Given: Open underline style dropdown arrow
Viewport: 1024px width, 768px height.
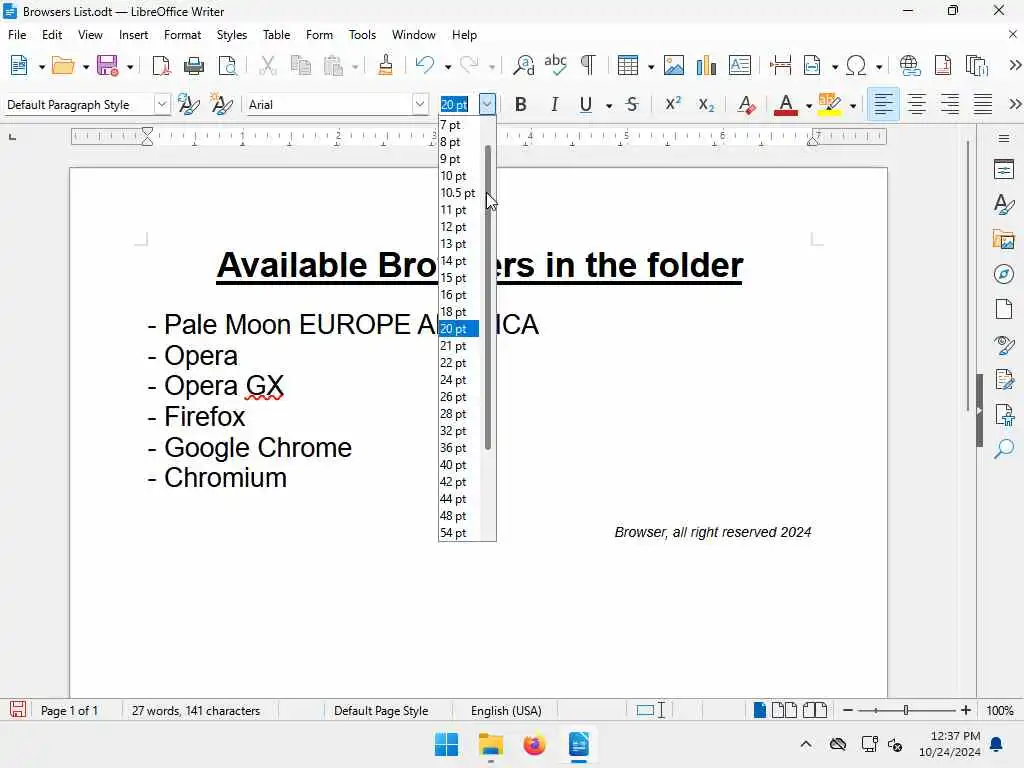Looking at the screenshot, I should pyautogui.click(x=609, y=106).
